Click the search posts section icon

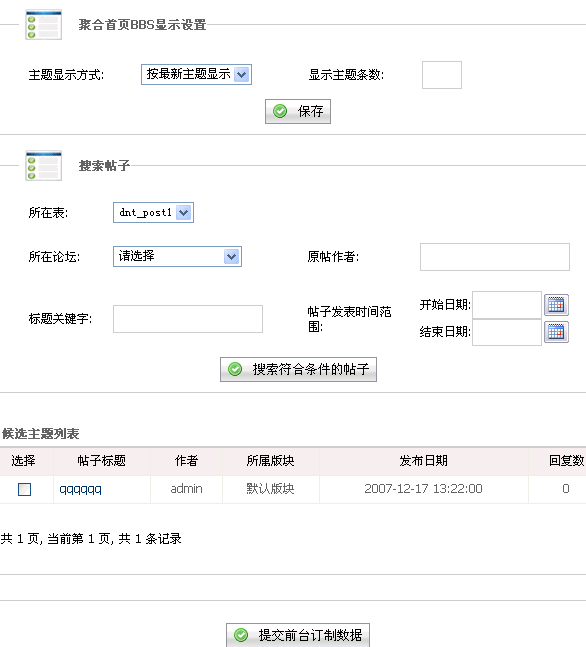point(43,165)
